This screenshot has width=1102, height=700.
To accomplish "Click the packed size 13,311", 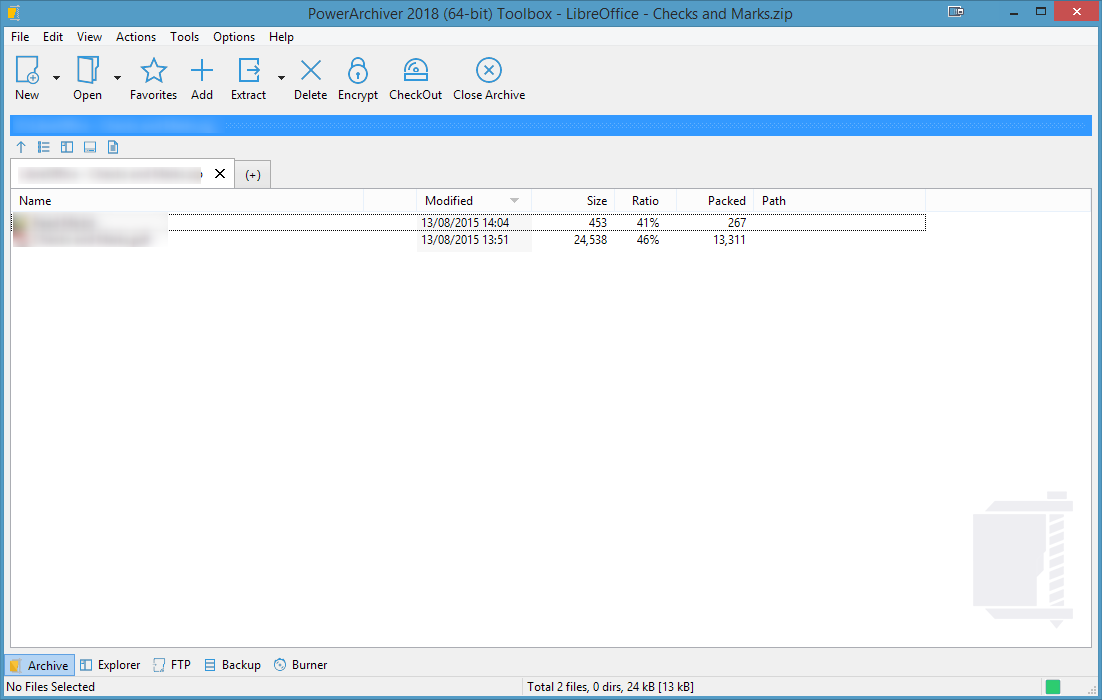I will (729, 240).
